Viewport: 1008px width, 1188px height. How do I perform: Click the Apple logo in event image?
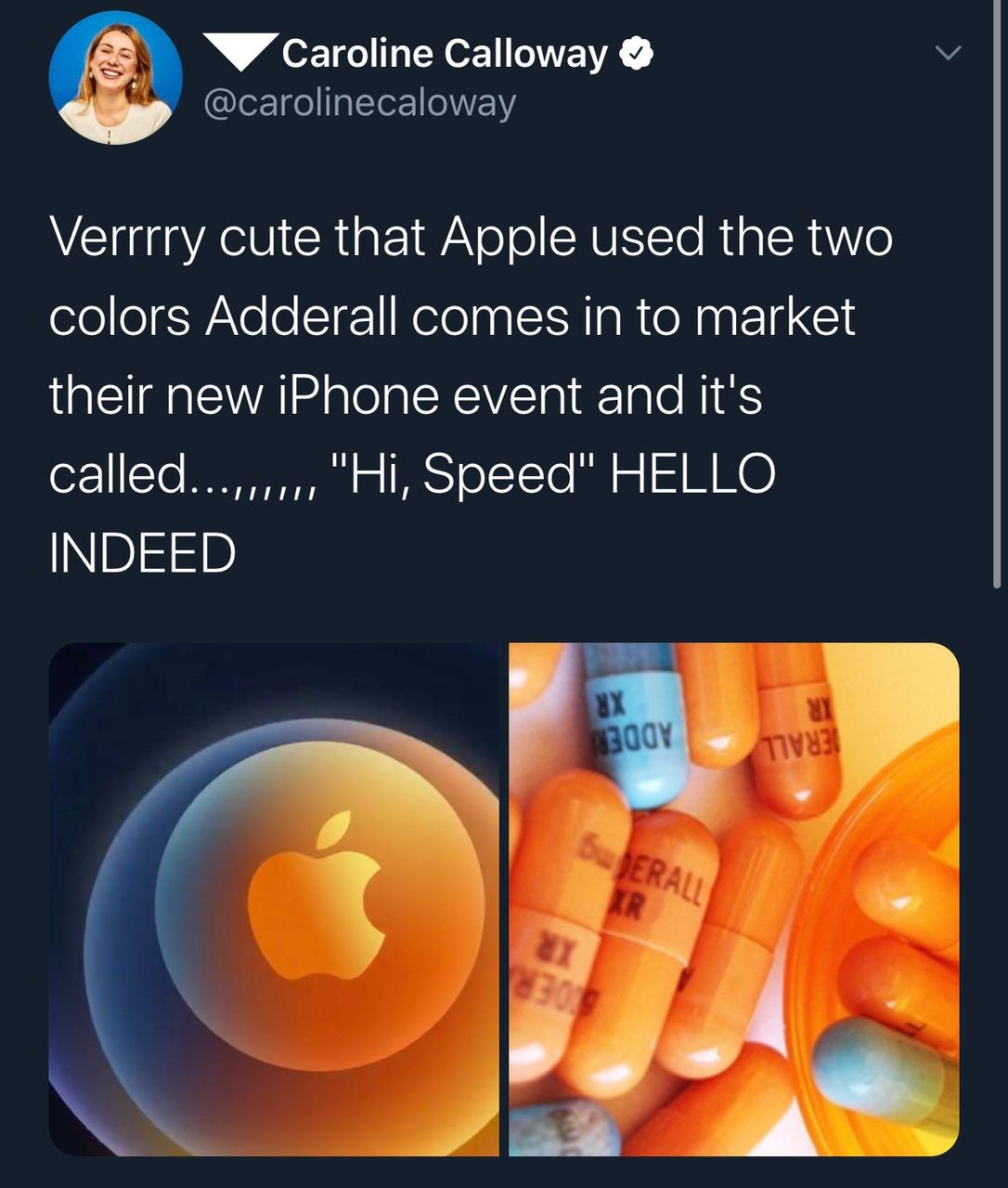pos(316,896)
